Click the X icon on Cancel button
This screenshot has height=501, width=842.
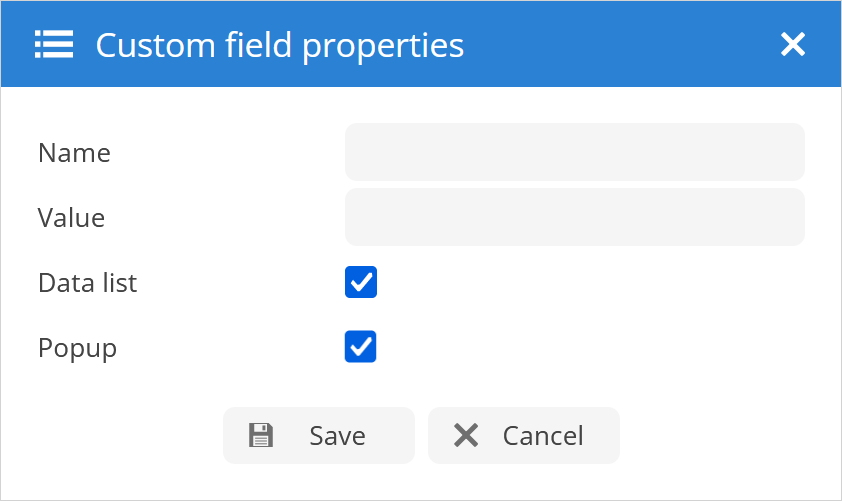466,435
